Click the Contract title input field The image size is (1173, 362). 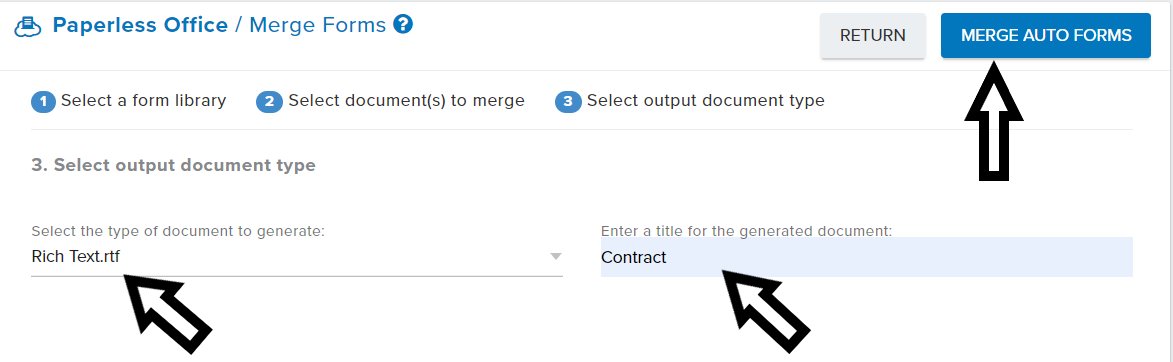[x=866, y=257]
